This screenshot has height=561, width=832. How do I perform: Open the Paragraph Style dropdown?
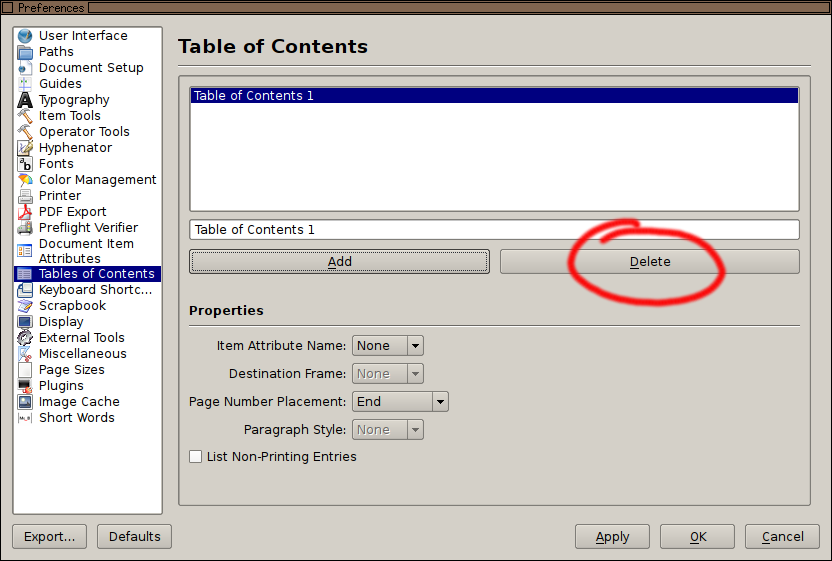[387, 430]
